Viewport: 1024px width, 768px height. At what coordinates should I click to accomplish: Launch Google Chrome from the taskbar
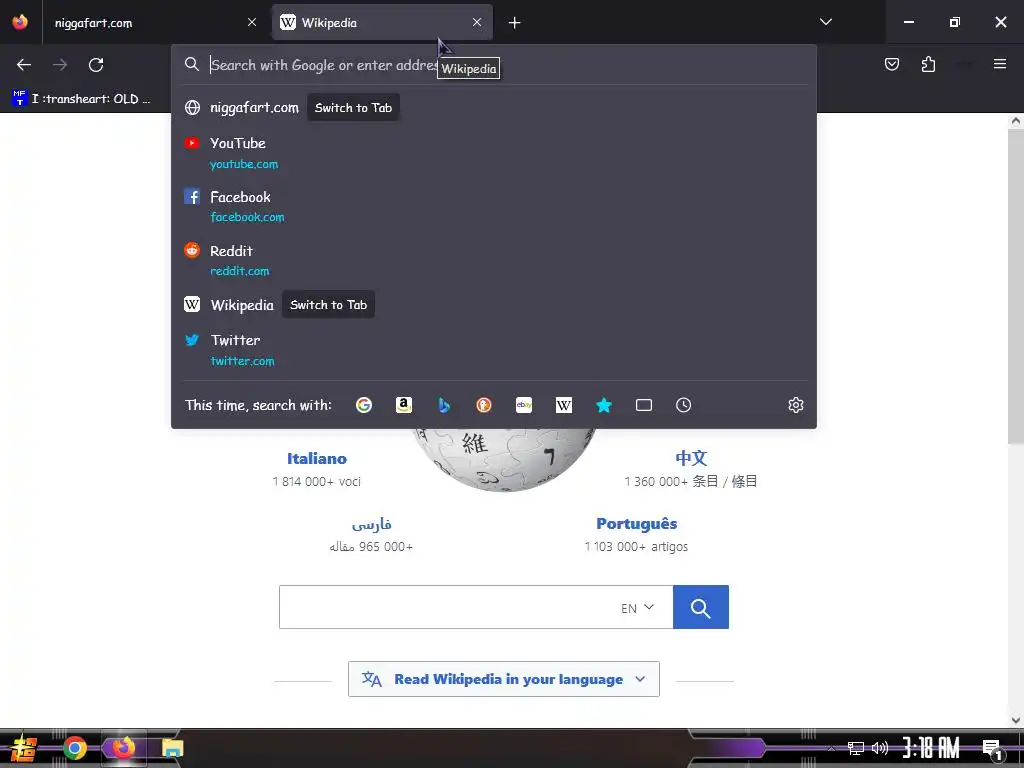(x=74, y=748)
